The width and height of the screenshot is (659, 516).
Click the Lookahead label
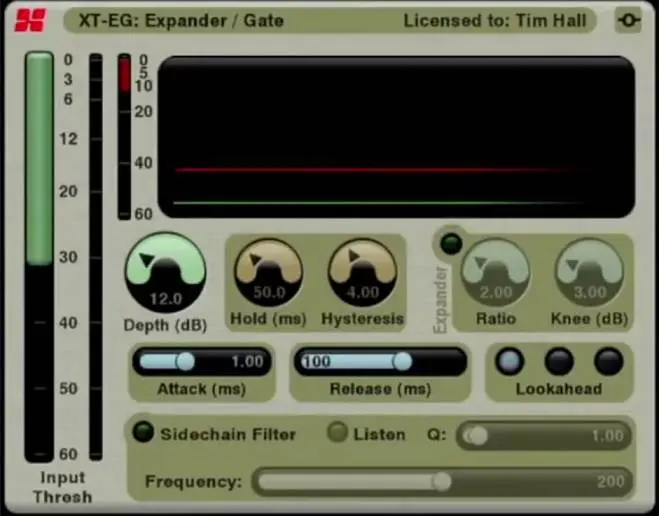559,389
